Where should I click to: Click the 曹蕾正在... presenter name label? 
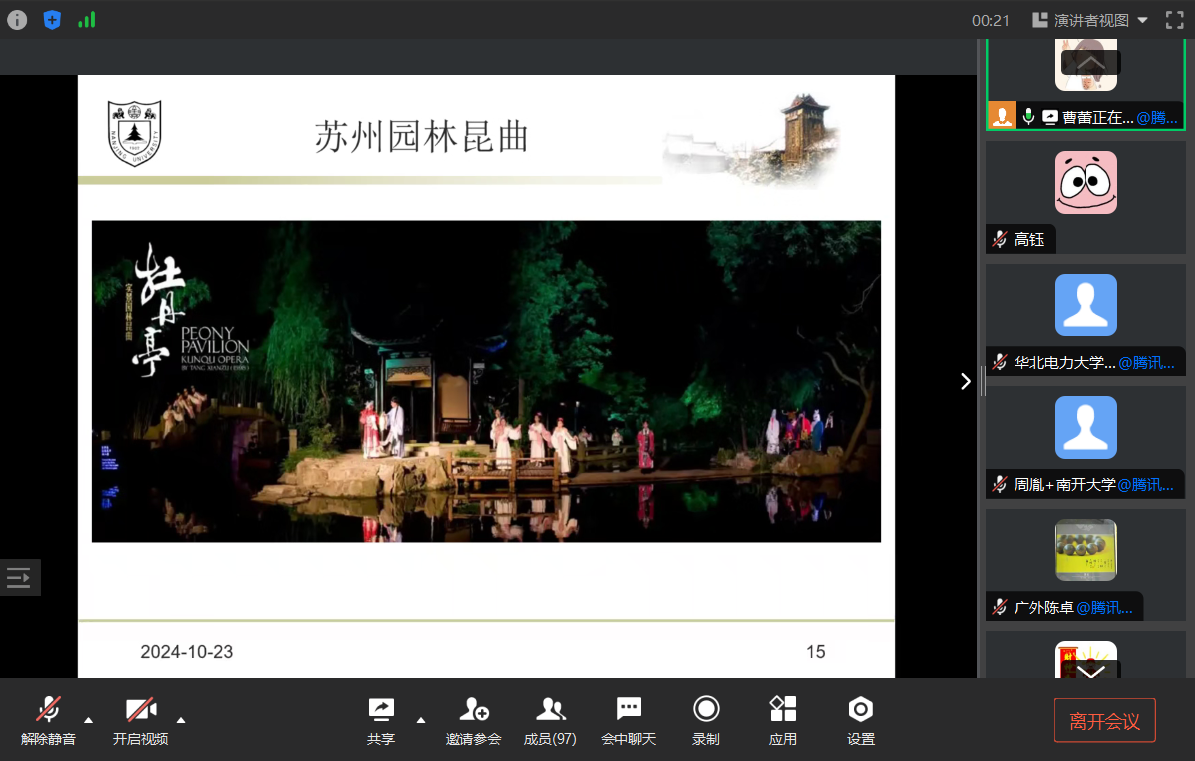point(1097,117)
